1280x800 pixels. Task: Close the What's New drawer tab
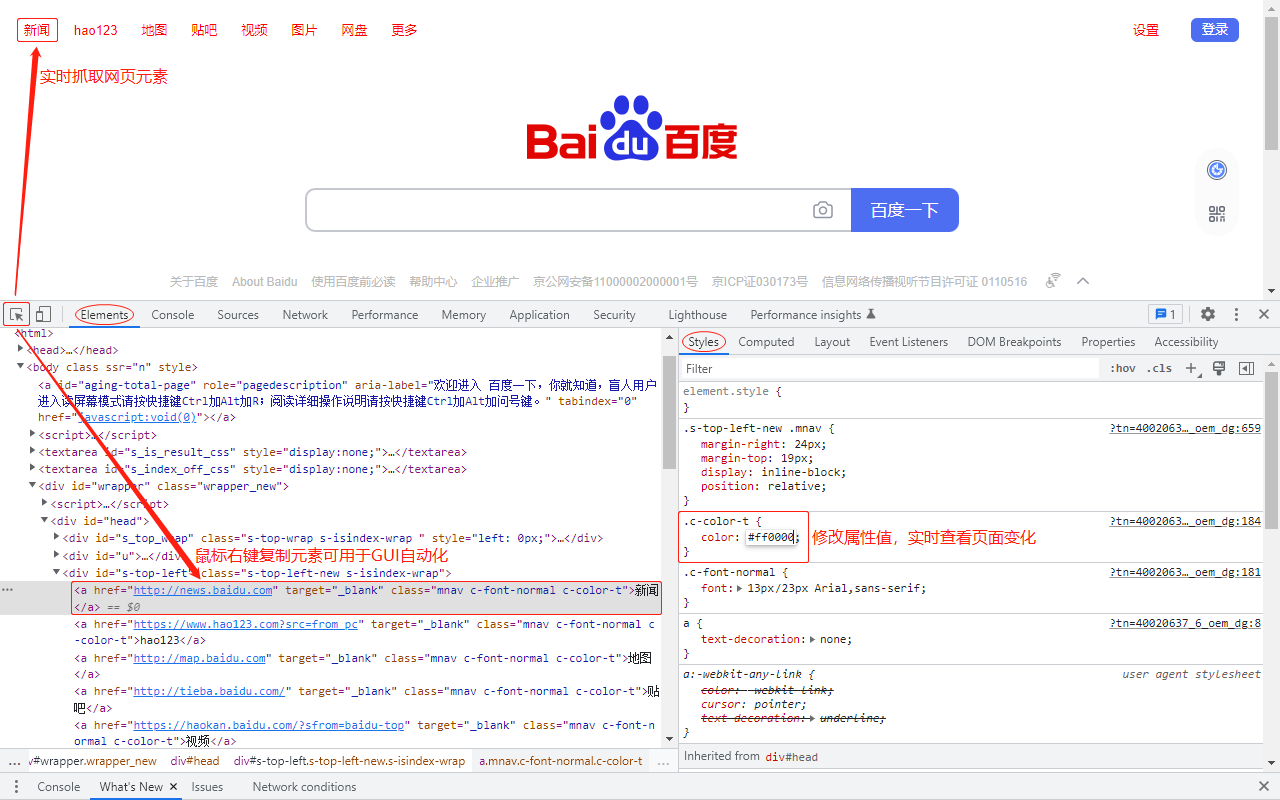coord(173,787)
